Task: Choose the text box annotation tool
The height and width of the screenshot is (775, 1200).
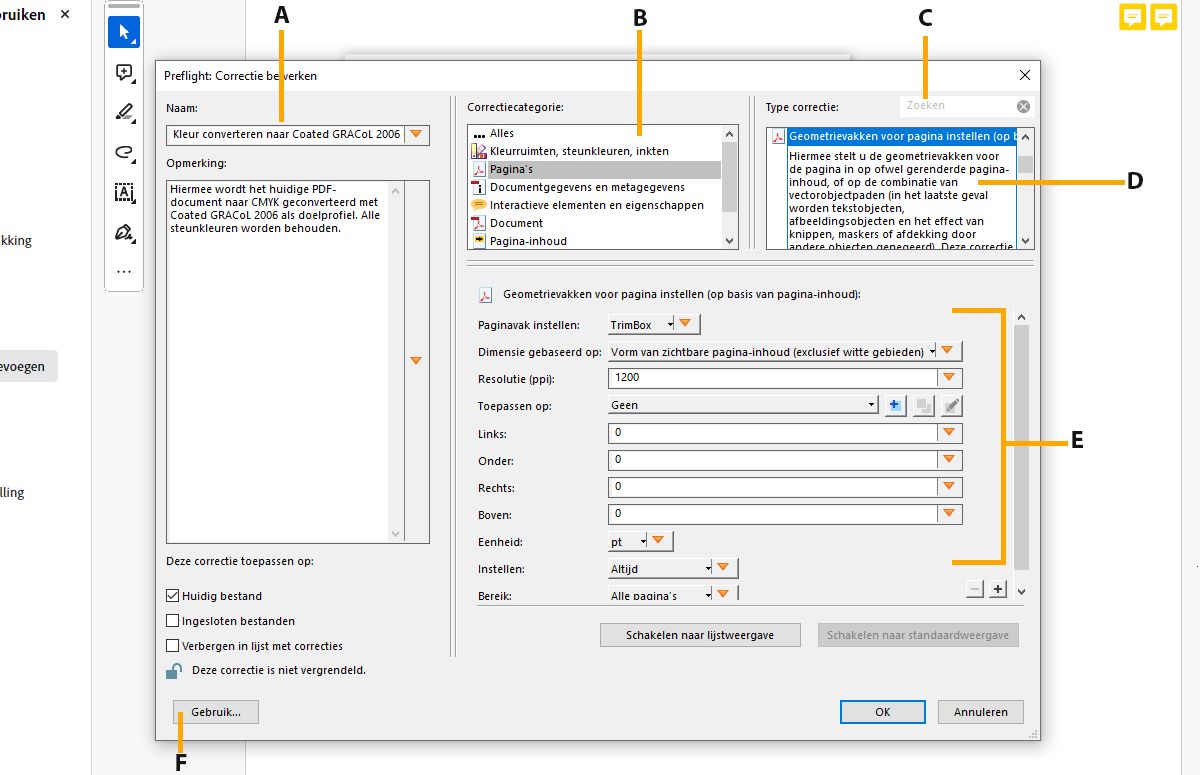Action: tap(122, 192)
